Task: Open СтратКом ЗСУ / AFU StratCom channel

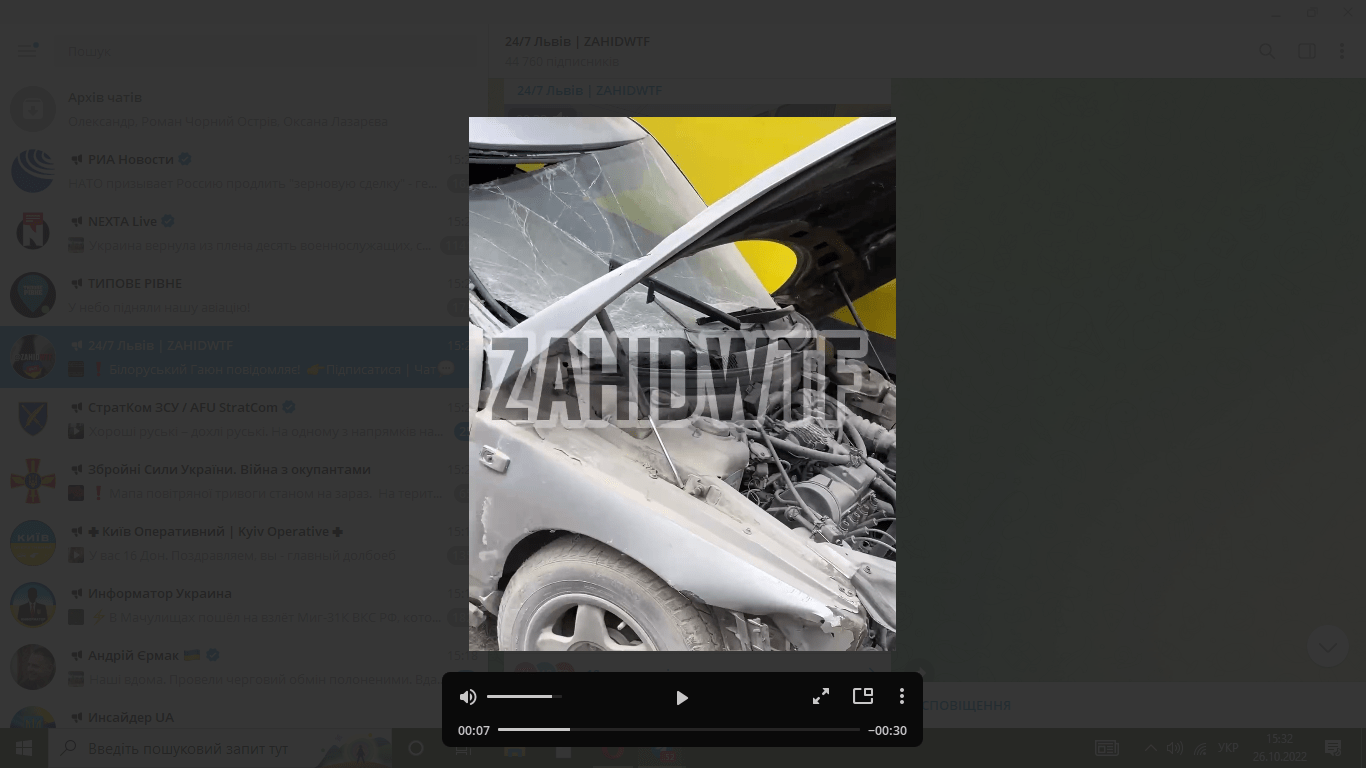Action: 244,419
